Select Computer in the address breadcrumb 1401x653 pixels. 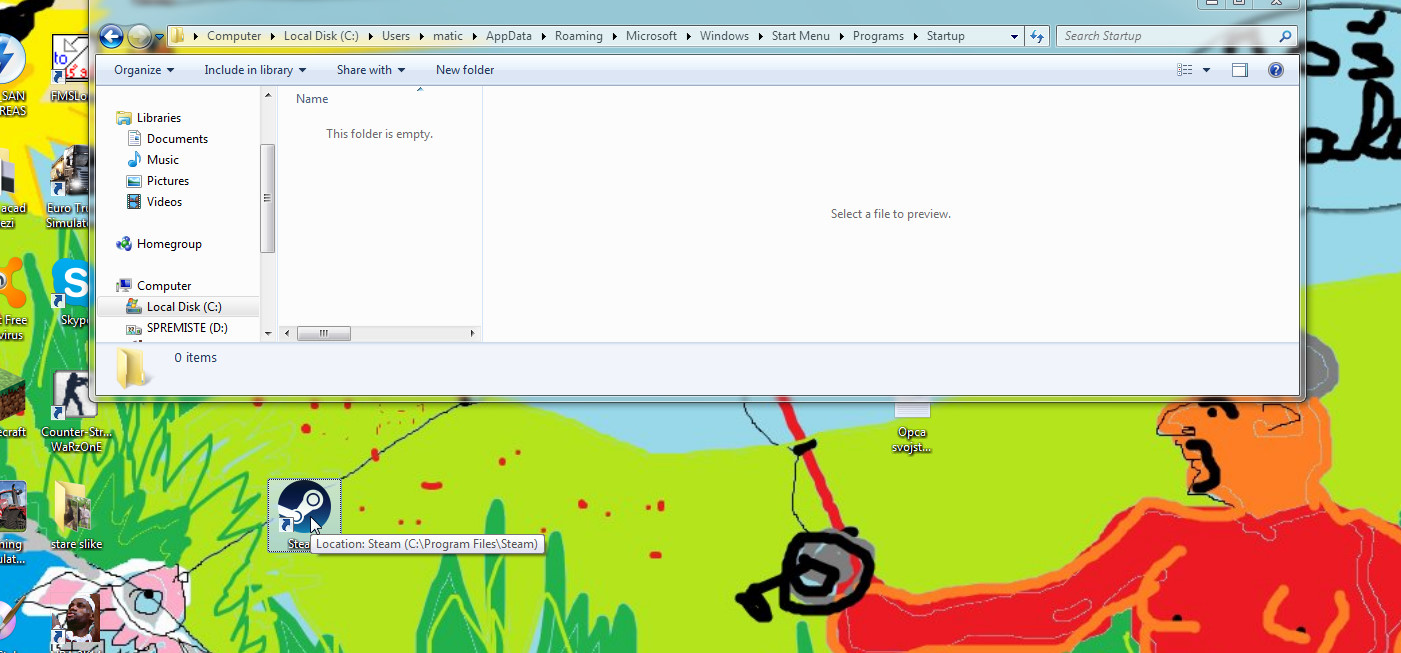[234, 36]
